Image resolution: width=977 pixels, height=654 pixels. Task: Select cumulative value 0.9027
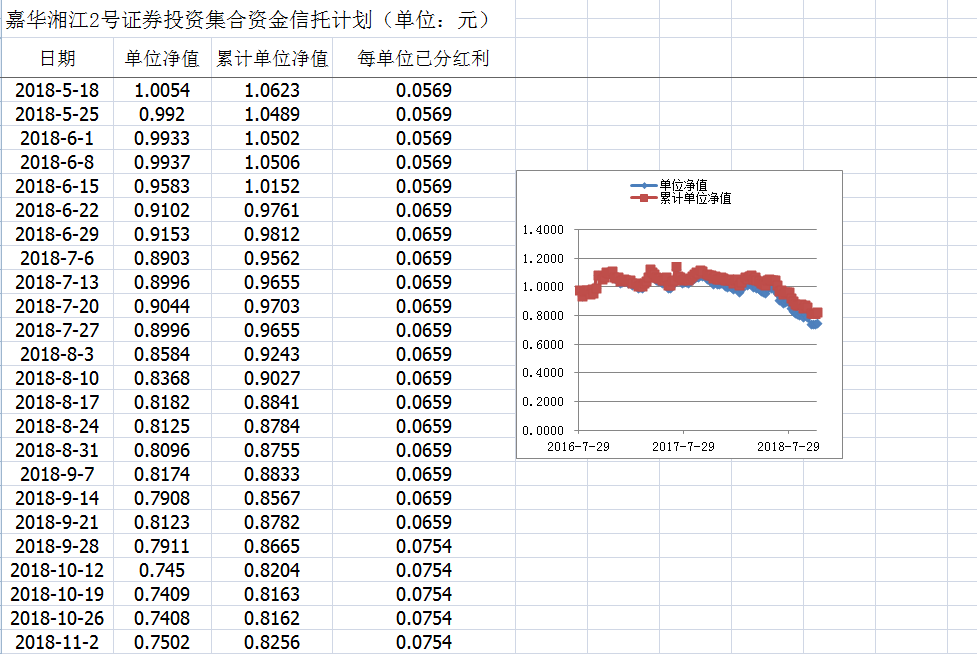tap(272, 378)
